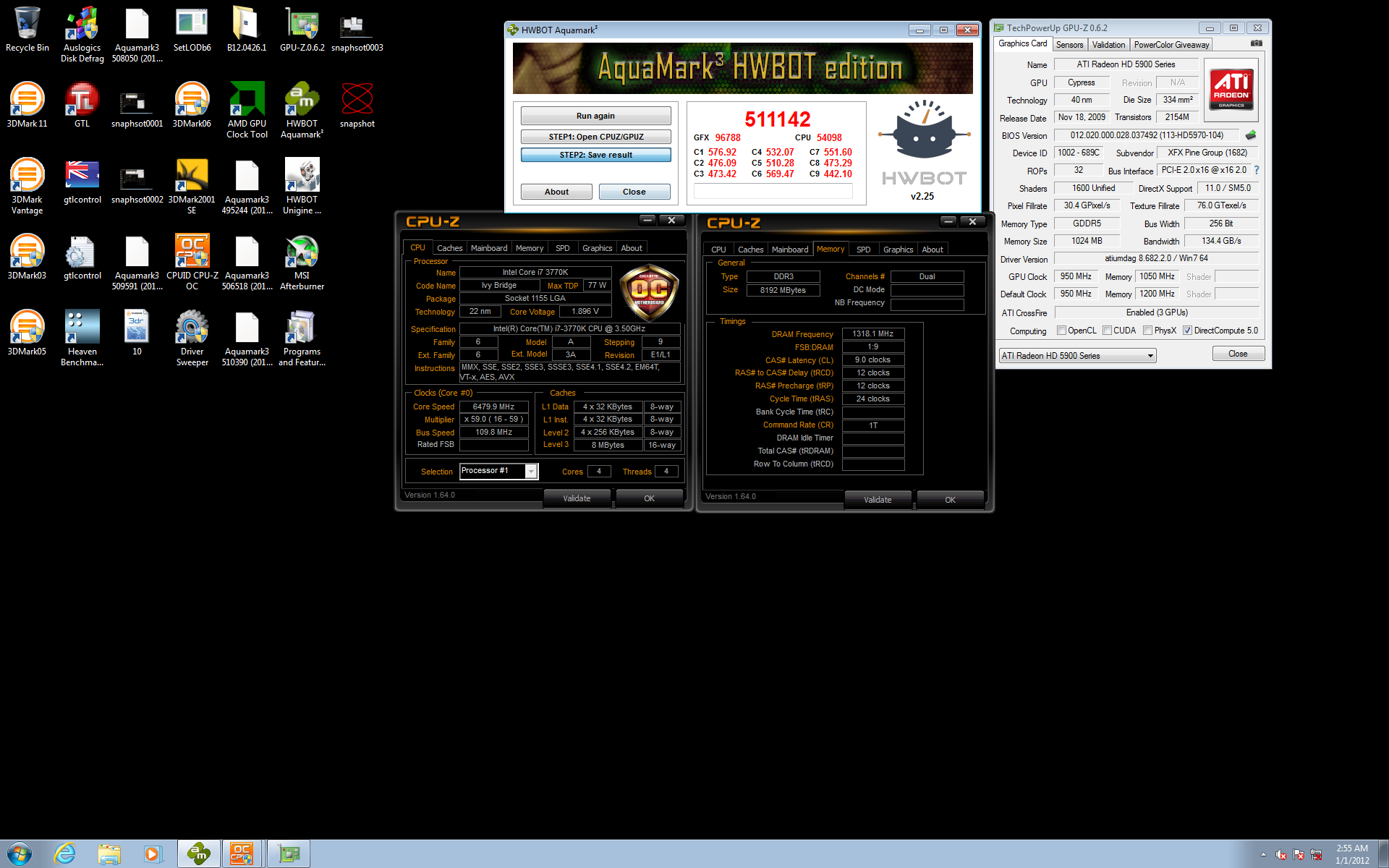Click STEP1: Open CPUZ/GPUZ button
The image size is (1389, 868).
pyautogui.click(x=595, y=137)
